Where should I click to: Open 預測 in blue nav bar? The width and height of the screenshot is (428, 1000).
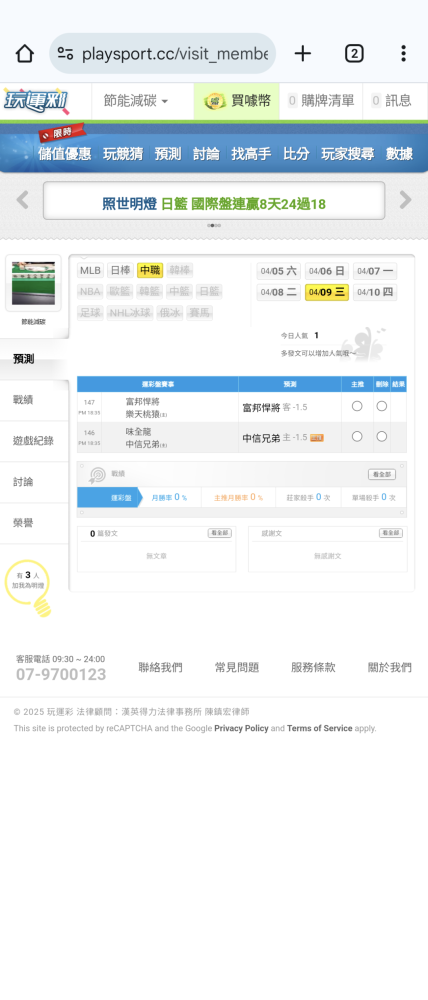click(x=168, y=154)
